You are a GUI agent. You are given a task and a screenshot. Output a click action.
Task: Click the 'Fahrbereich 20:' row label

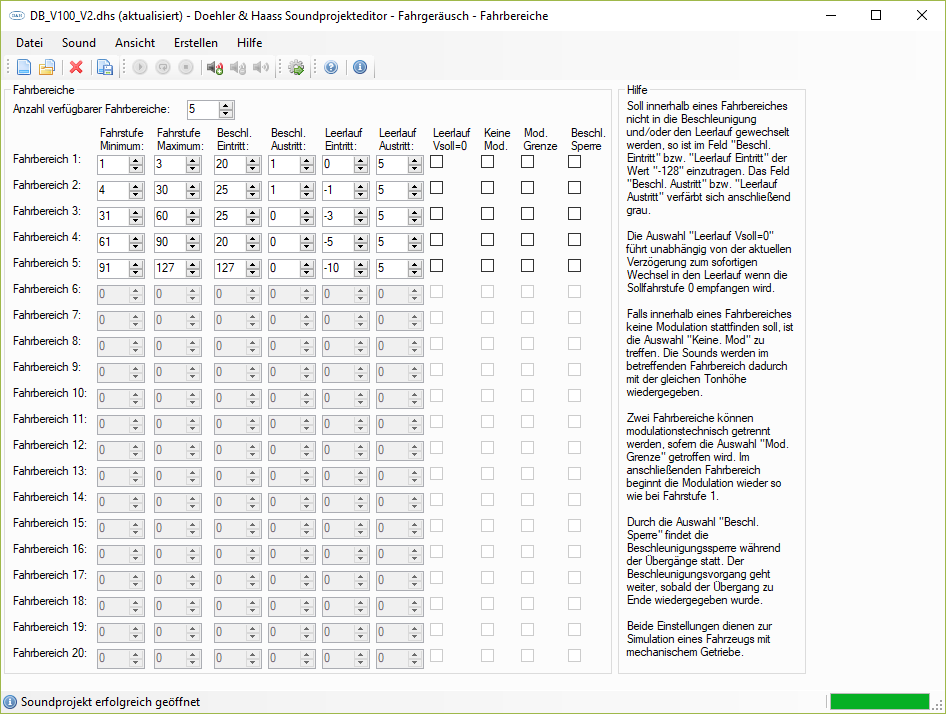49,653
